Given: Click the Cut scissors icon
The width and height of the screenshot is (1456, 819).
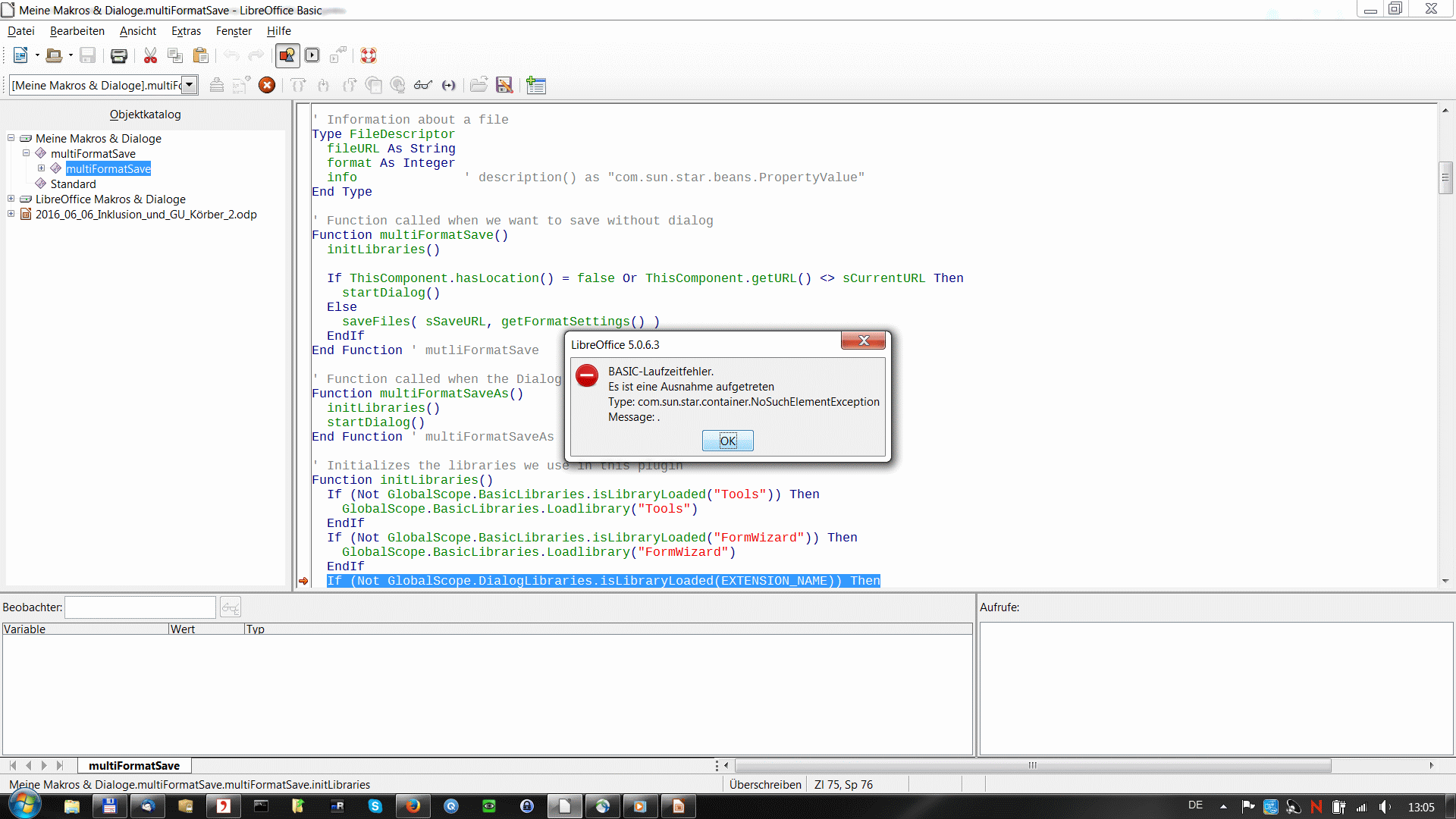Looking at the screenshot, I should [150, 55].
